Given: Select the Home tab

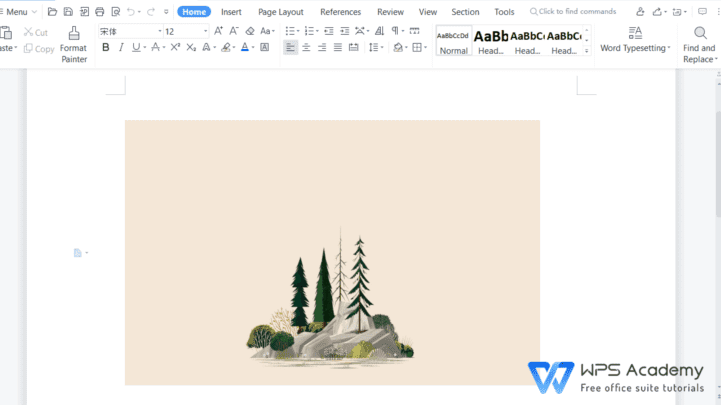Looking at the screenshot, I should click(194, 12).
